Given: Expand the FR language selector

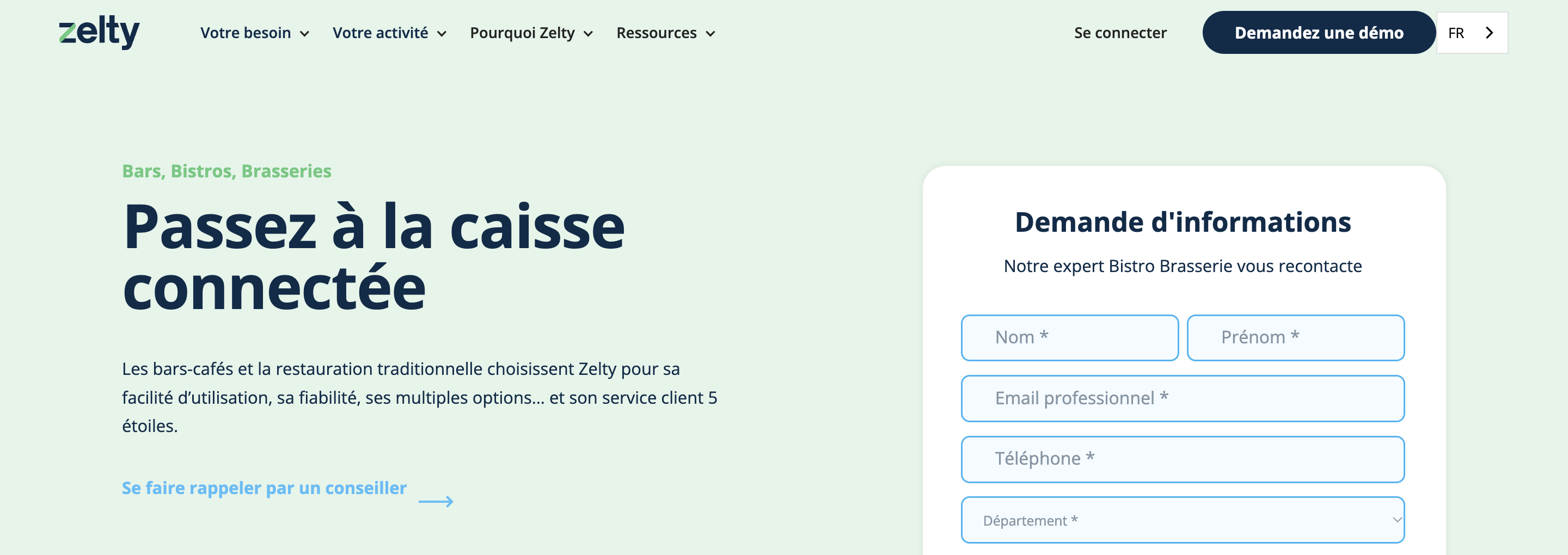Looking at the screenshot, I should [x=1472, y=33].
